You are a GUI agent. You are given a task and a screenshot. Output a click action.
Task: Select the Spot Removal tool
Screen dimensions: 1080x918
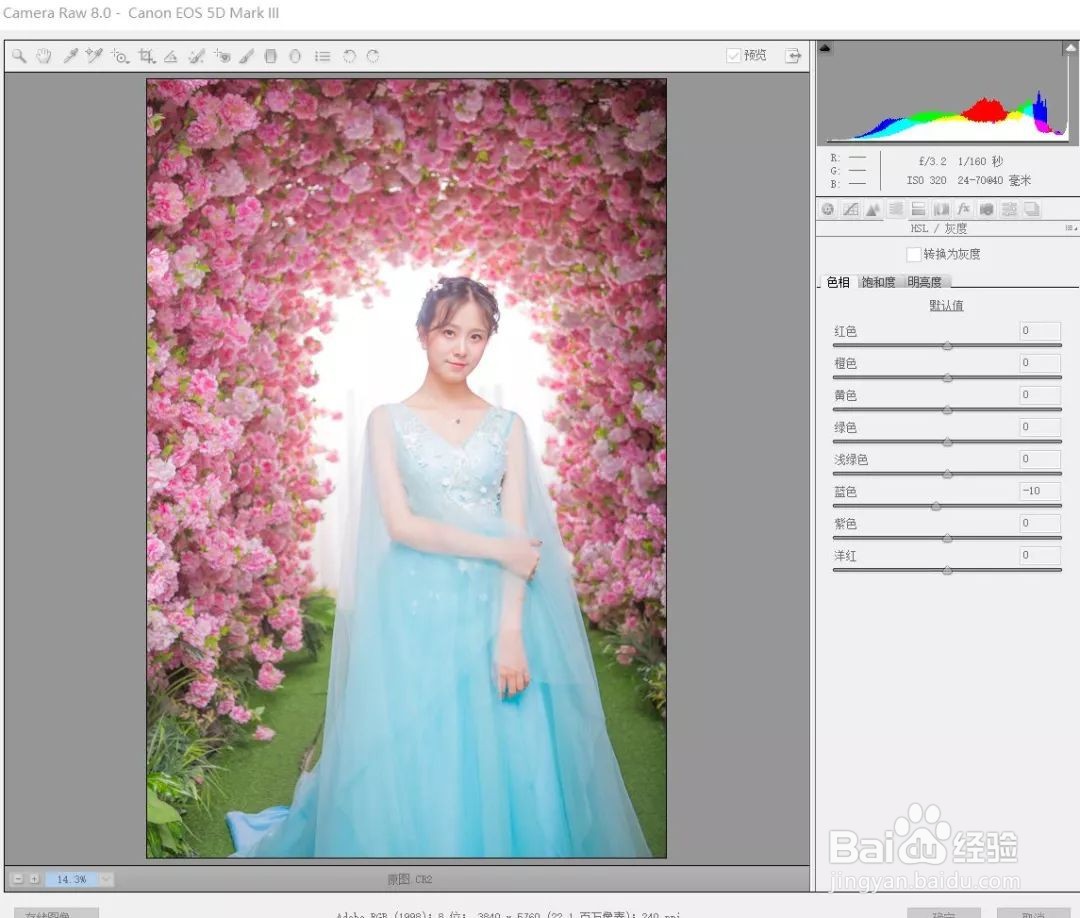pyautogui.click(x=196, y=56)
